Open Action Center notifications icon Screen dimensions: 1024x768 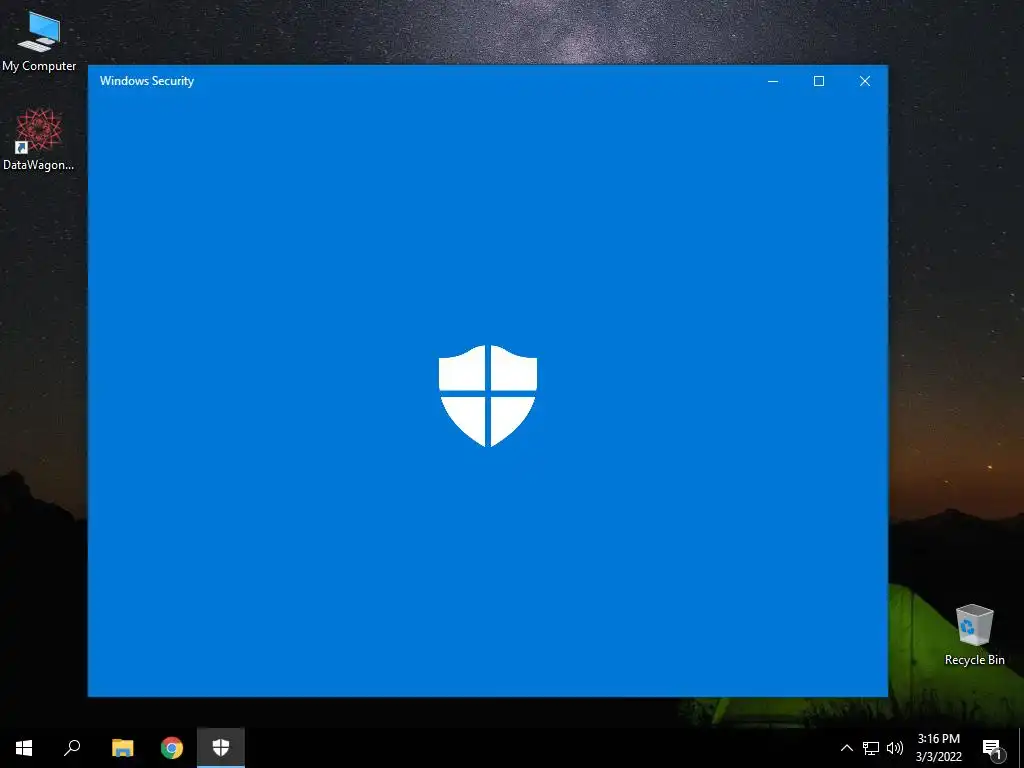993,748
